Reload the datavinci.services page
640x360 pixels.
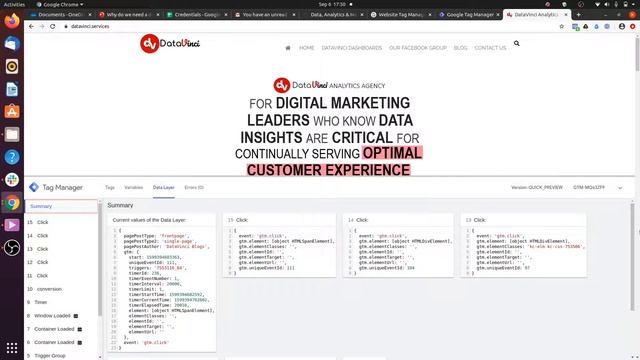(53, 26)
